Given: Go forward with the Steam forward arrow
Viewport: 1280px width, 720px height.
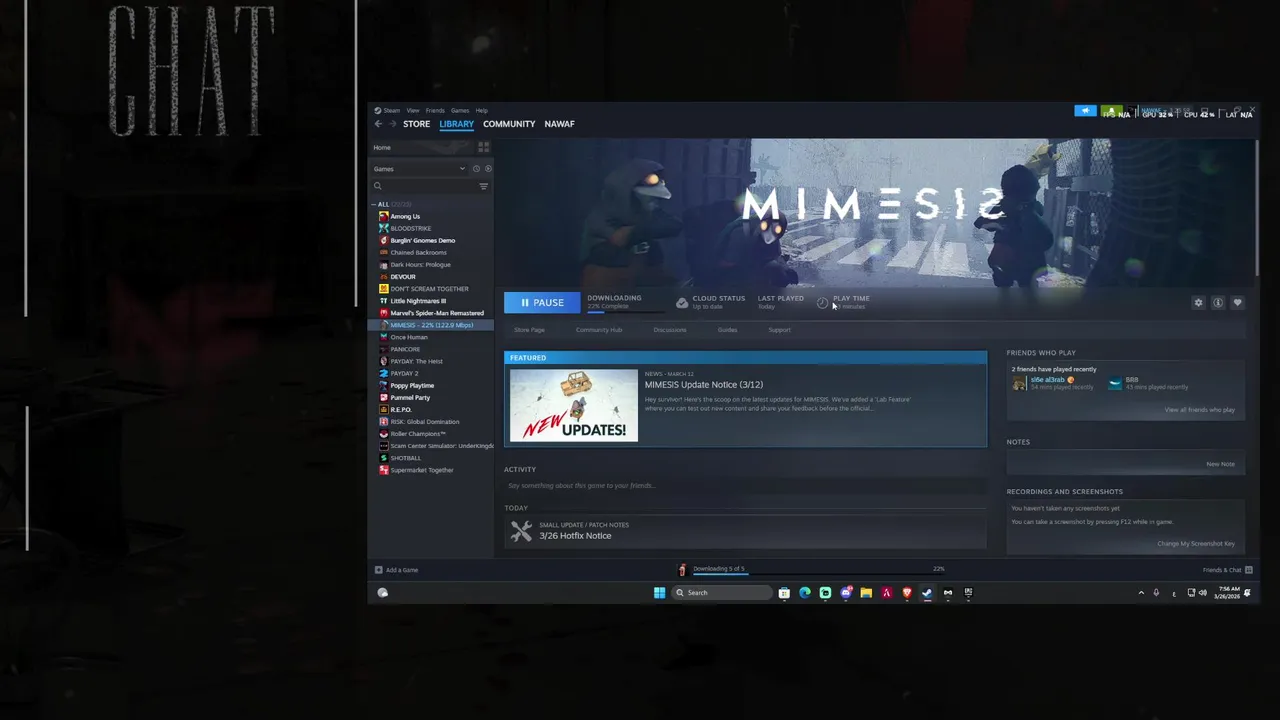Looking at the screenshot, I should 392,124.
